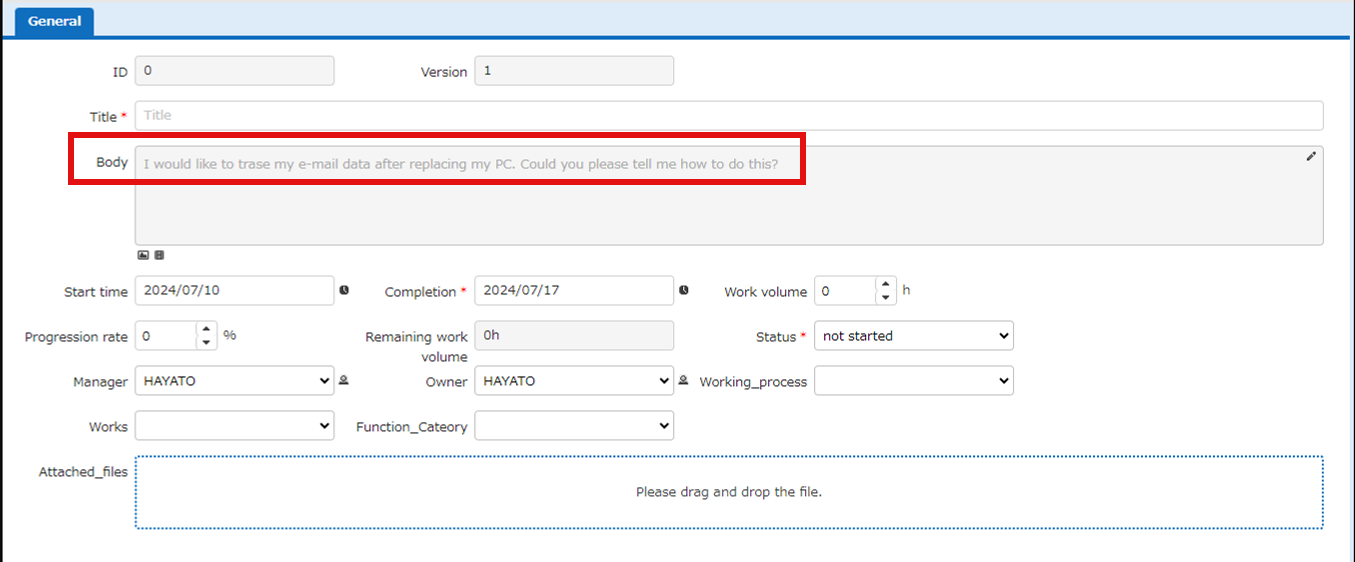
Task: Click the Completion date field
Action: tap(574, 291)
